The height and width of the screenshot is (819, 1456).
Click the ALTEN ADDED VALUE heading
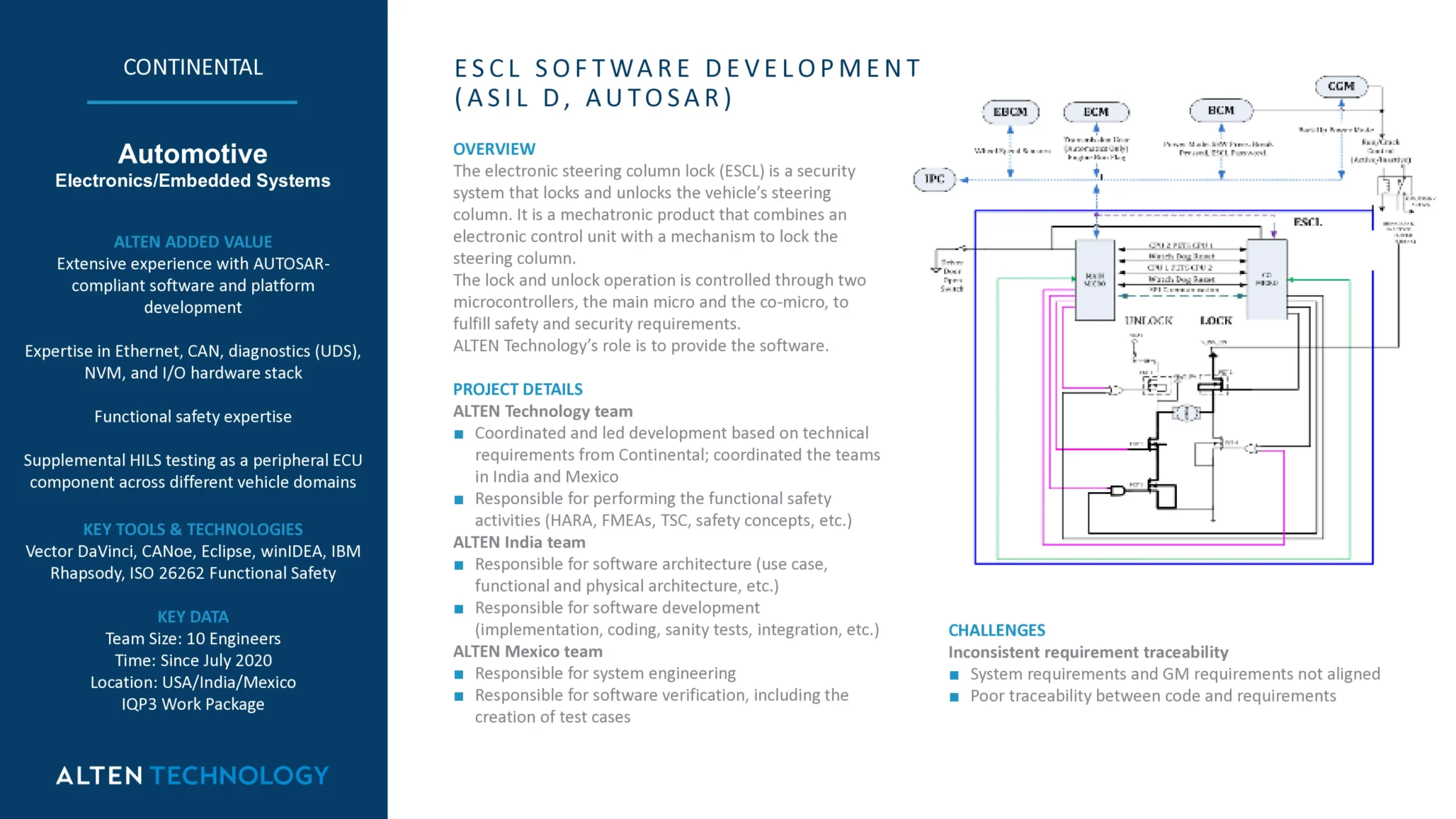coord(193,242)
